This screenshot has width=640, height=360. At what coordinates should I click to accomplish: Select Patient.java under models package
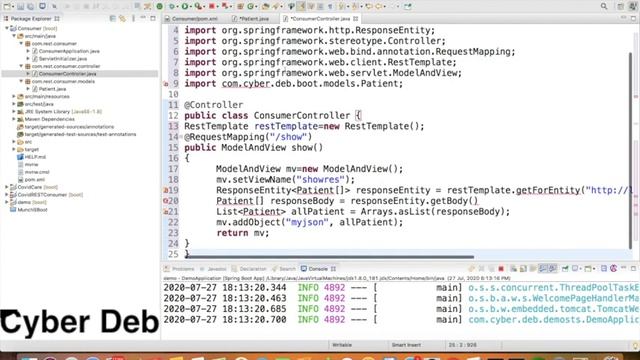52,89
